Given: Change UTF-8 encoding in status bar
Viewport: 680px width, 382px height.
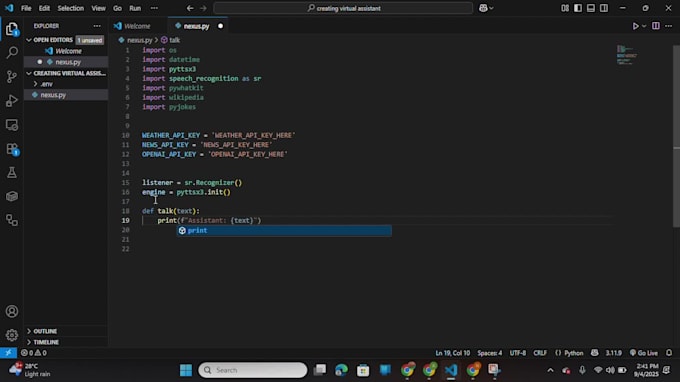Looking at the screenshot, I should point(518,353).
